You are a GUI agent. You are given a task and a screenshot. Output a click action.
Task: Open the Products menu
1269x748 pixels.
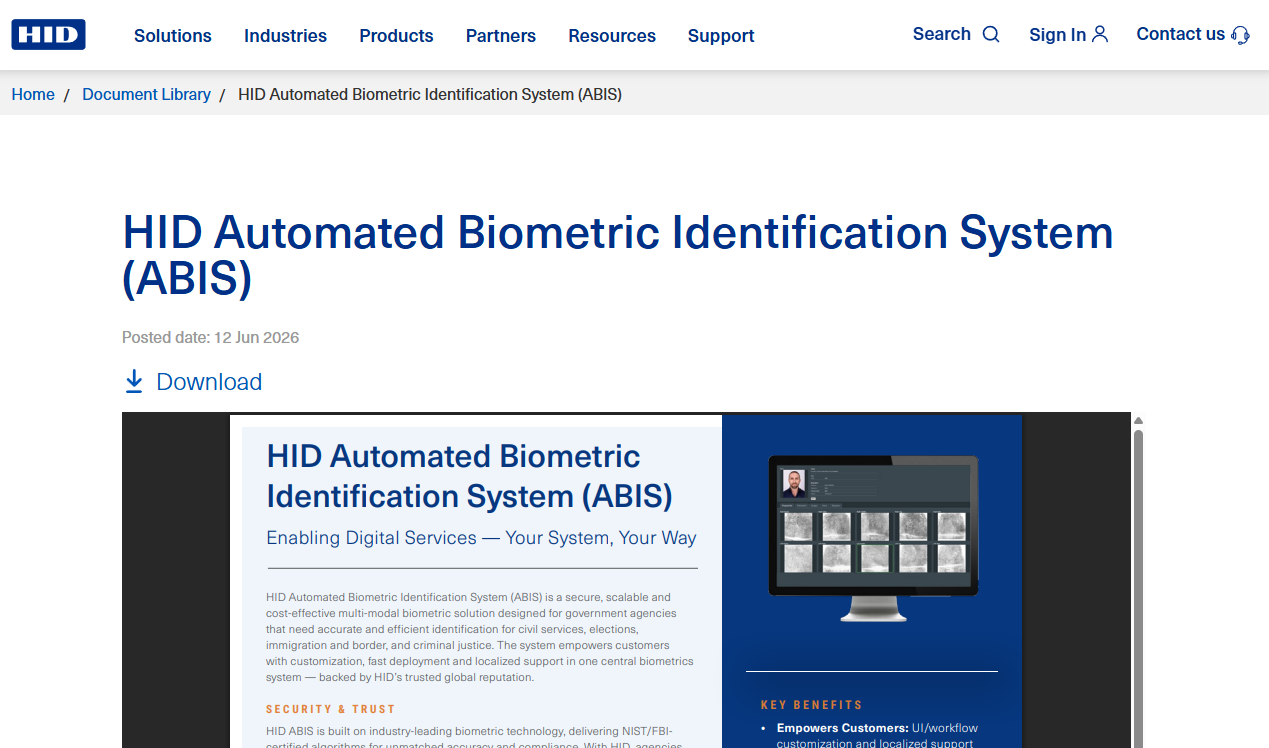click(x=396, y=36)
